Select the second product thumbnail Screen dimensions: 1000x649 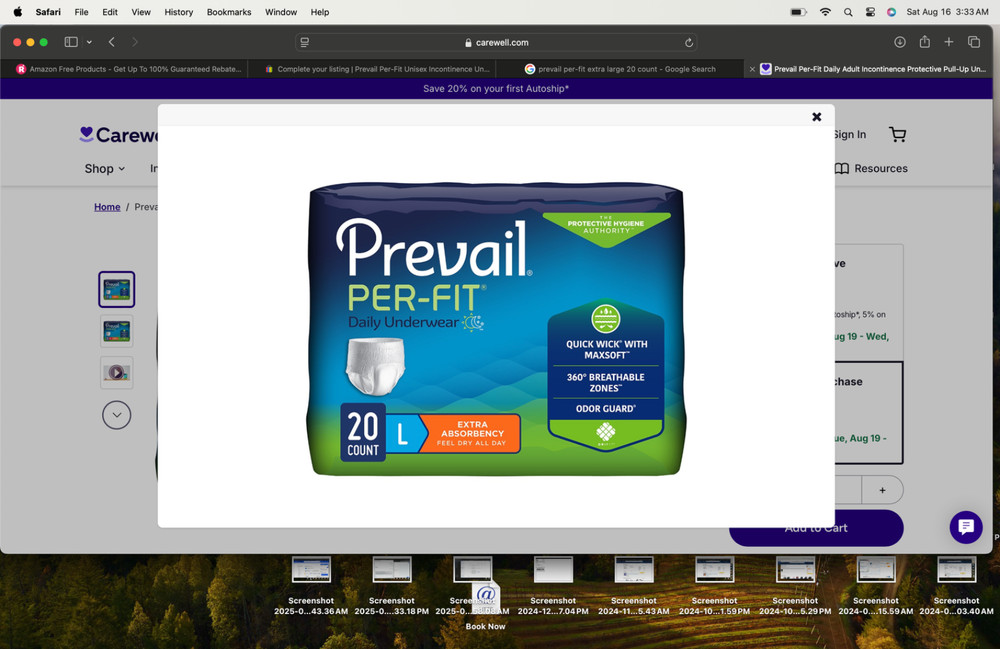pyautogui.click(x=117, y=331)
